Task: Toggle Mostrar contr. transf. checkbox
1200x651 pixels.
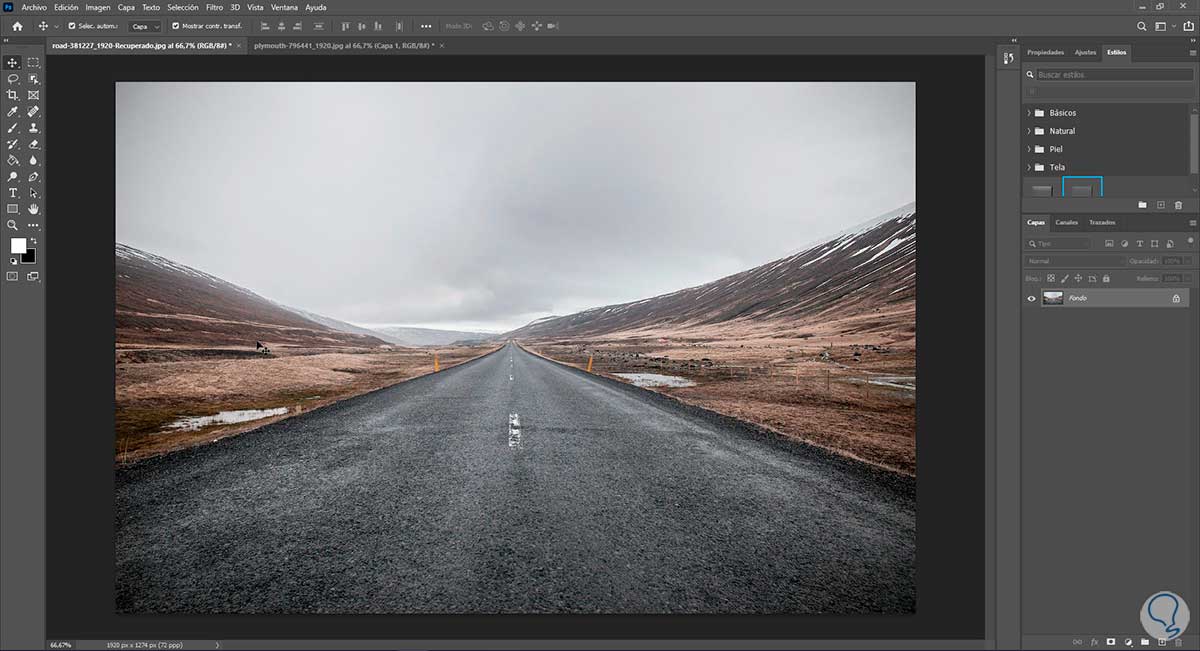Action: coord(176,26)
